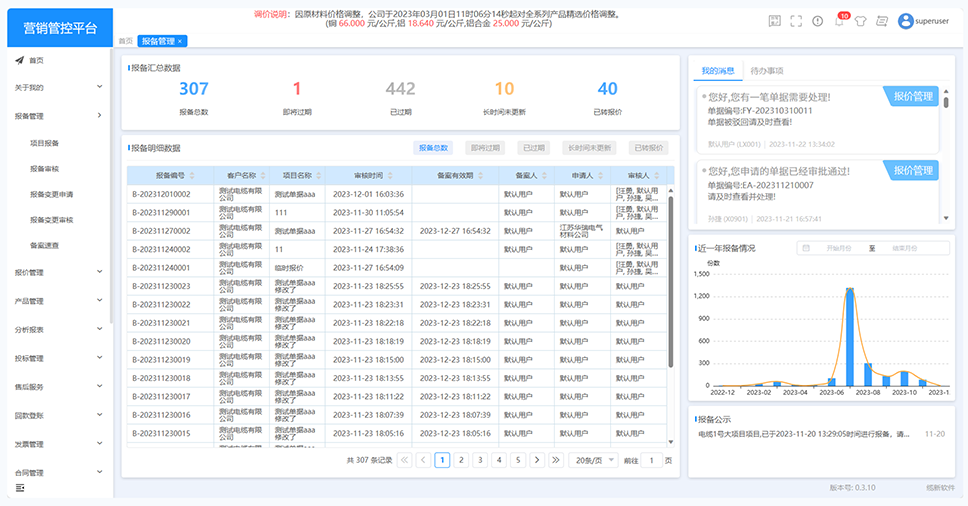Image resolution: width=968 pixels, height=506 pixels.
Task: Switch to the 我的消息 tab
Action: point(718,71)
